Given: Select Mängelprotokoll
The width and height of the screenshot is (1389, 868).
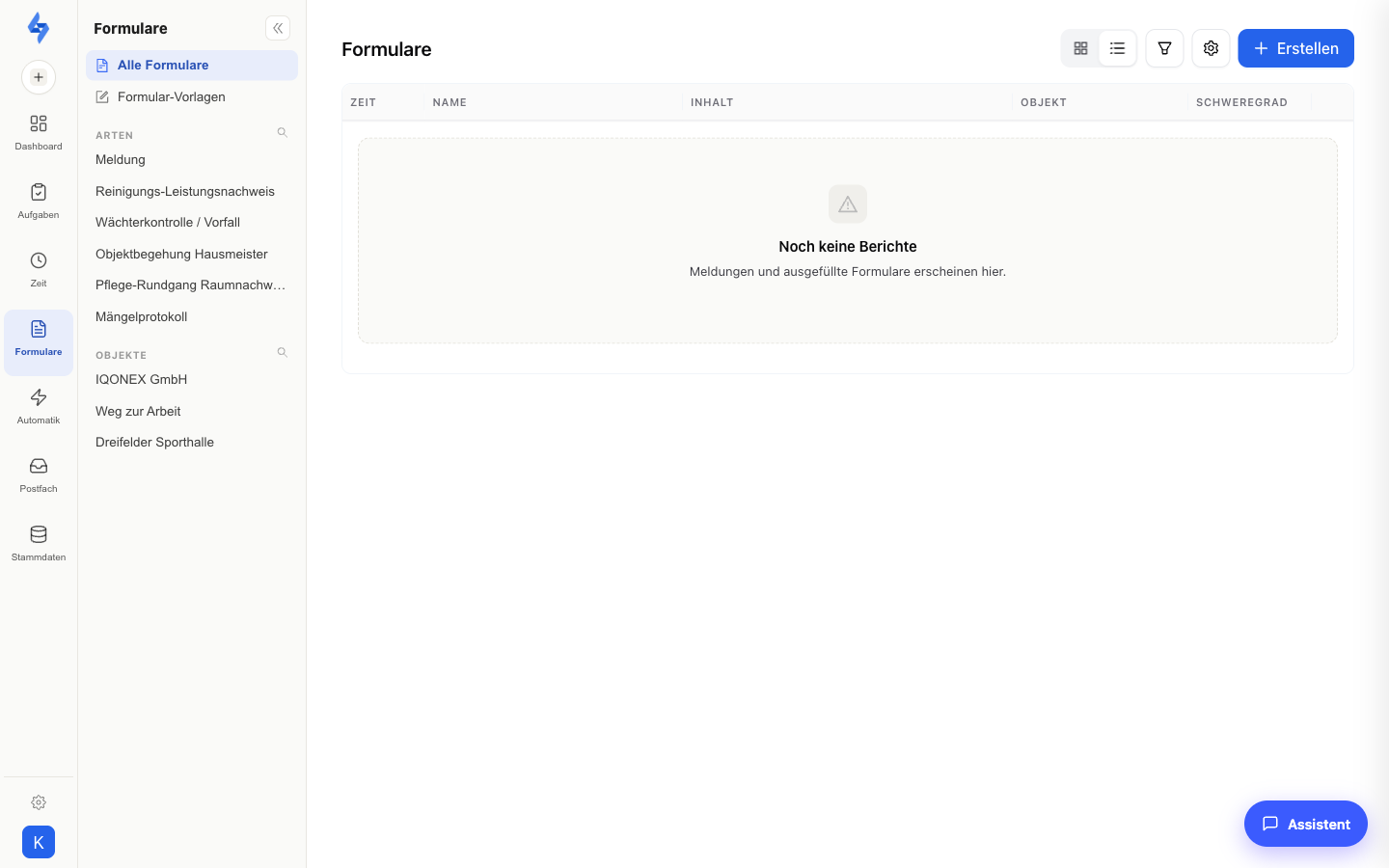Looking at the screenshot, I should pos(192,316).
